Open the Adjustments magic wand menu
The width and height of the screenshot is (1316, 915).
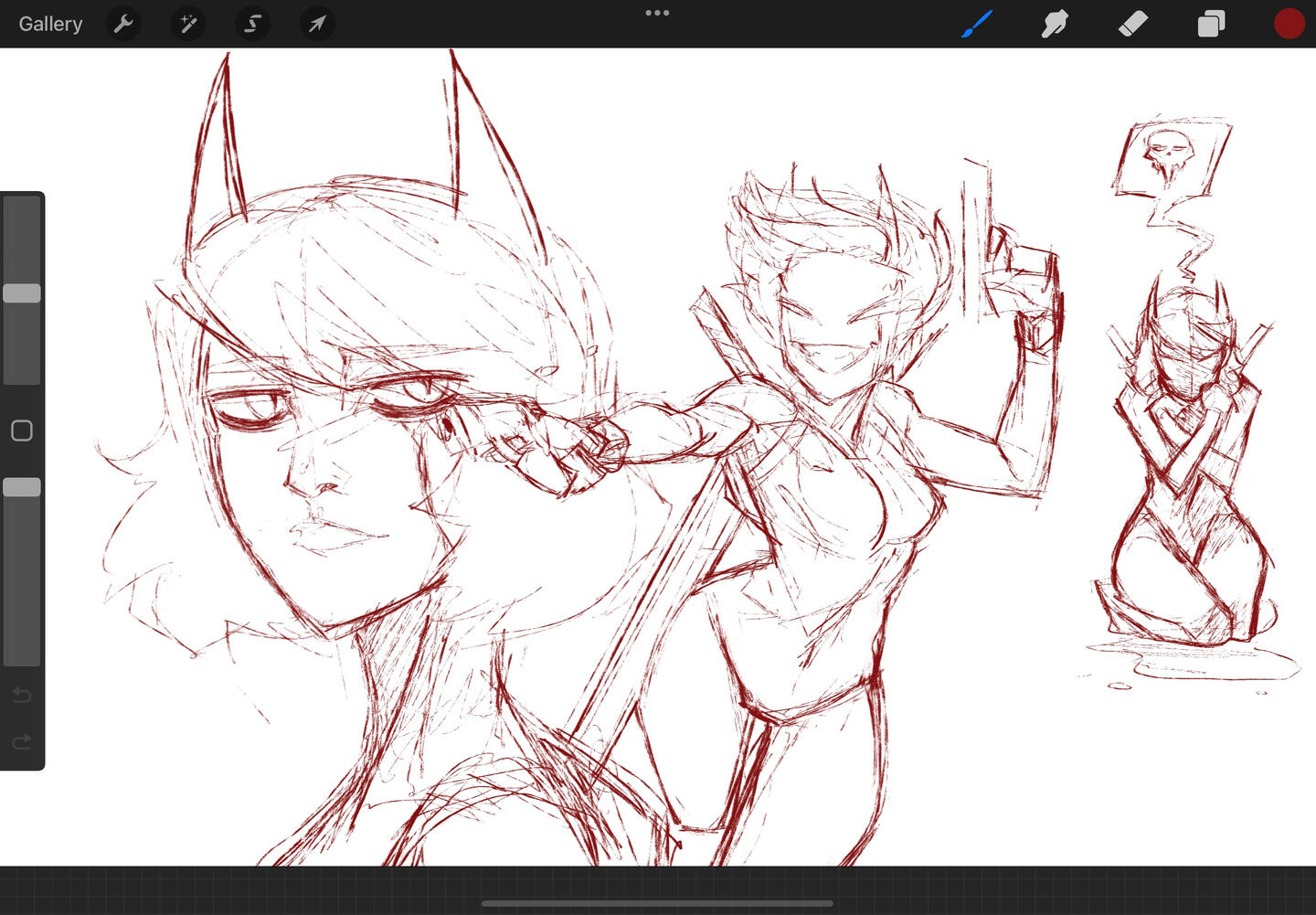(x=188, y=24)
